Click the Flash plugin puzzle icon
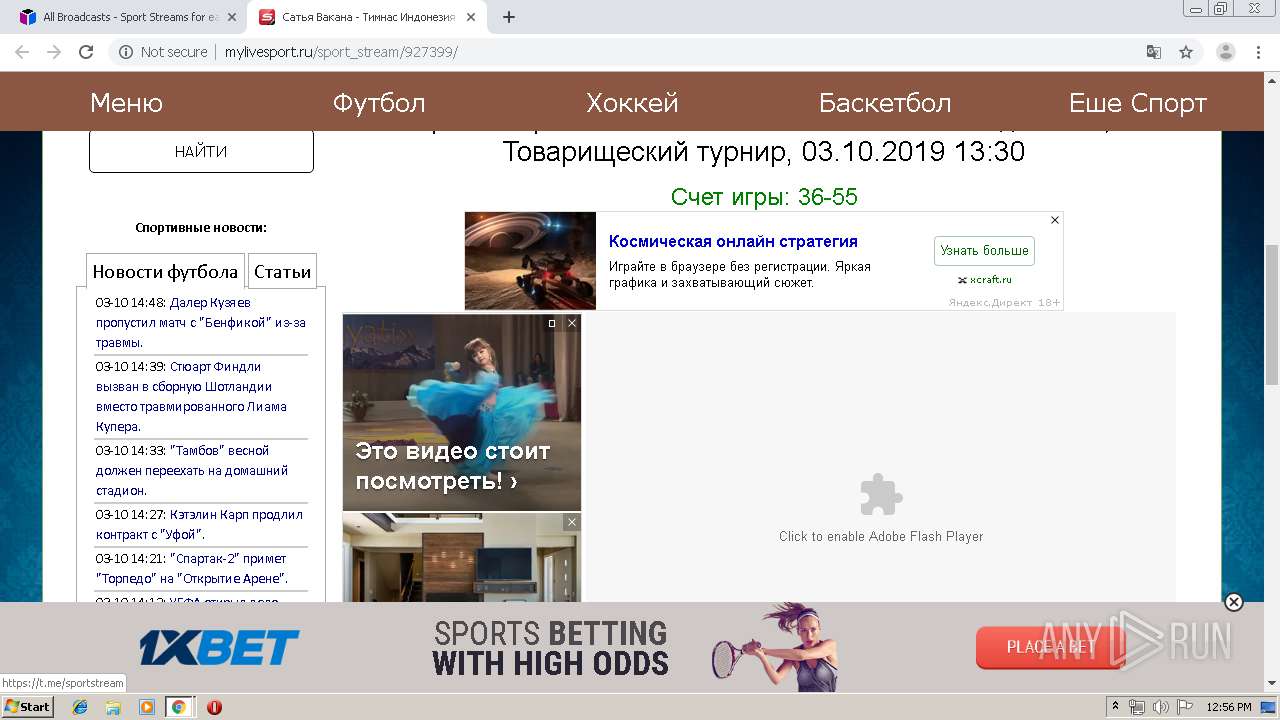1280x720 pixels. 881,494
